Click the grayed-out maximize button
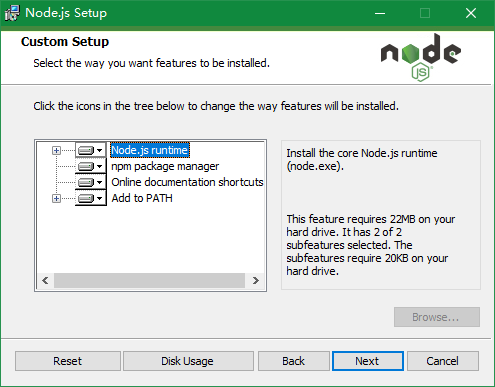This screenshot has width=495, height=387. (425, 13)
